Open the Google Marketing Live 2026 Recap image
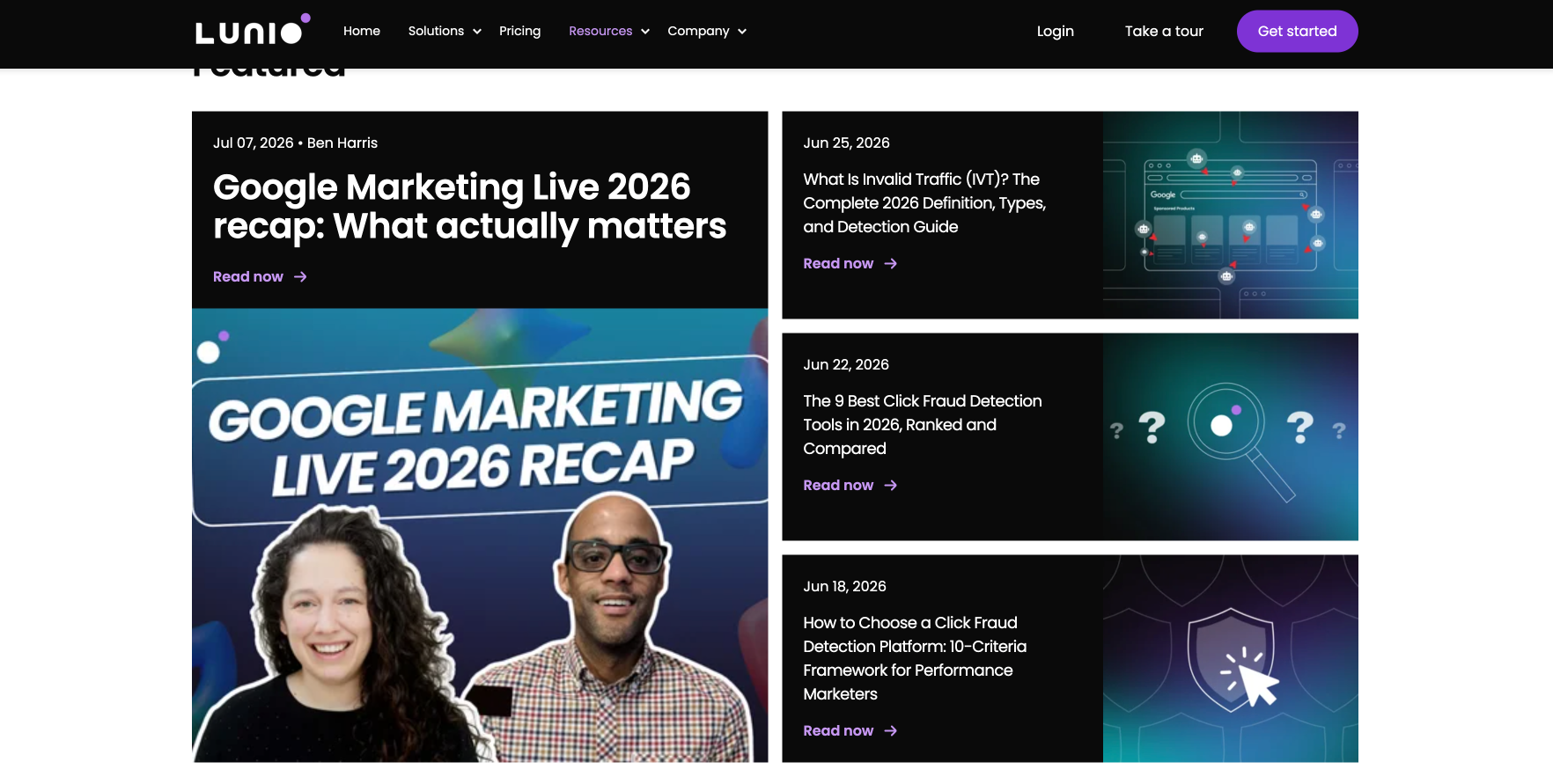This screenshot has width=1553, height=784. pos(480,535)
